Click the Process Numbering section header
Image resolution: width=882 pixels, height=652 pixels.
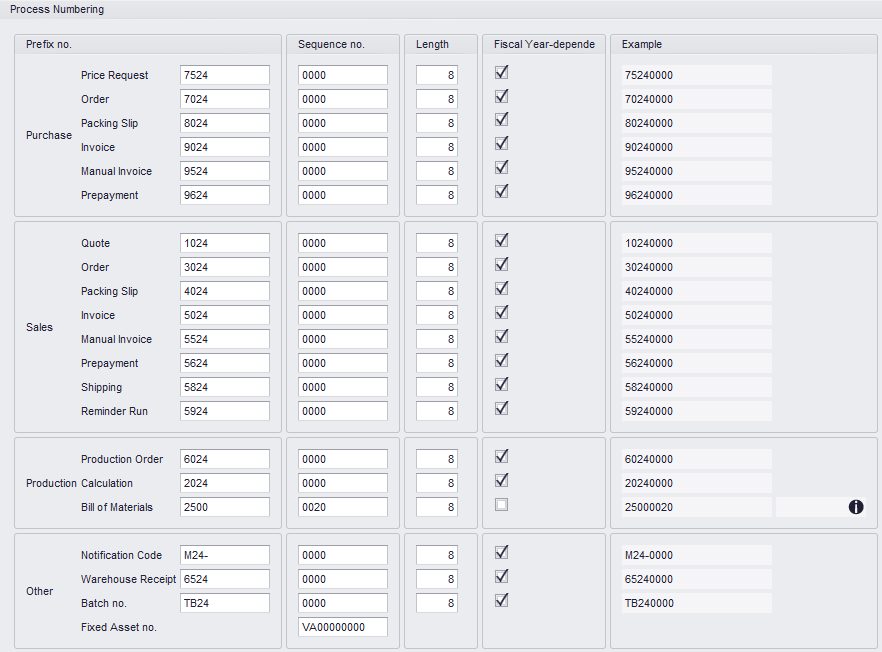point(57,9)
